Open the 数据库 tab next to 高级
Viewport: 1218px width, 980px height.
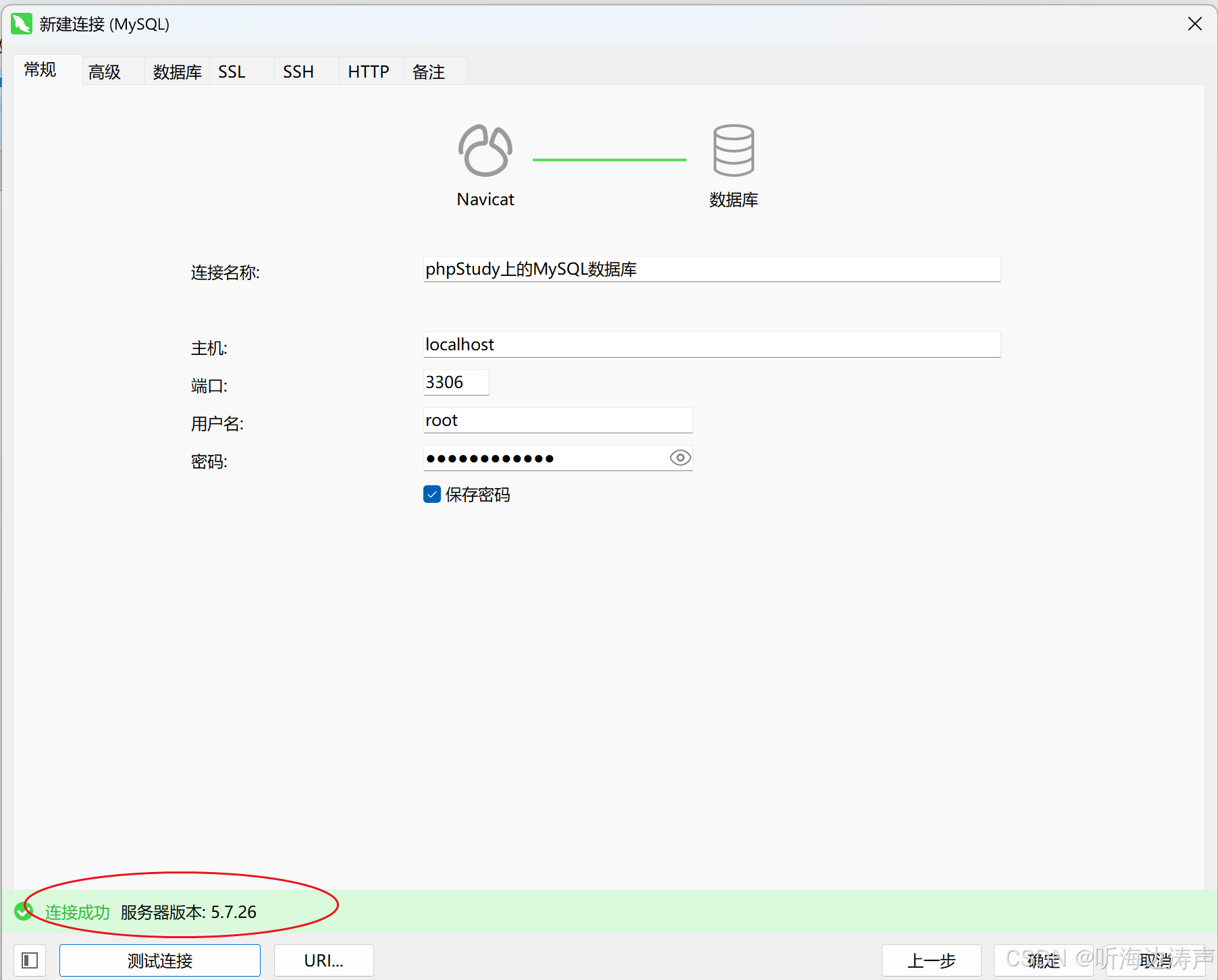(x=176, y=71)
